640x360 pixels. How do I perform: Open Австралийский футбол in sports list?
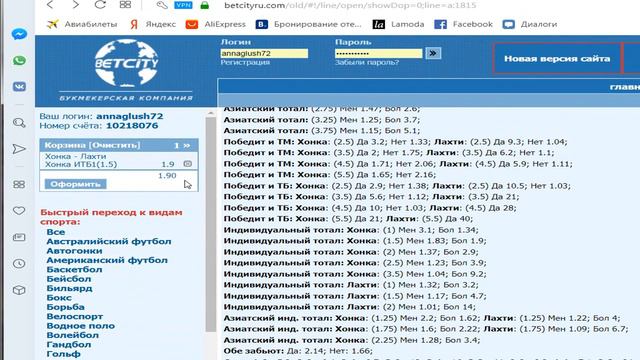109,241
